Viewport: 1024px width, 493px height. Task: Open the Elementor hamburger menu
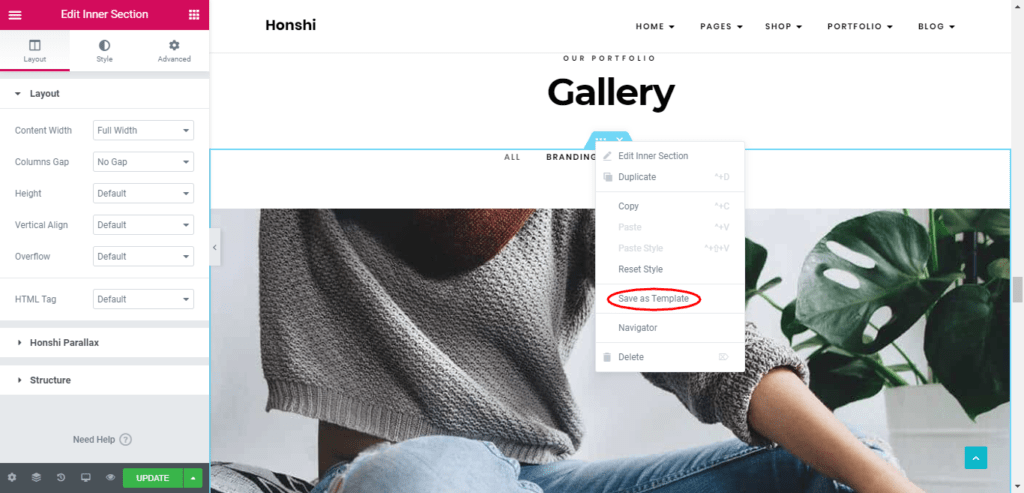coord(14,15)
